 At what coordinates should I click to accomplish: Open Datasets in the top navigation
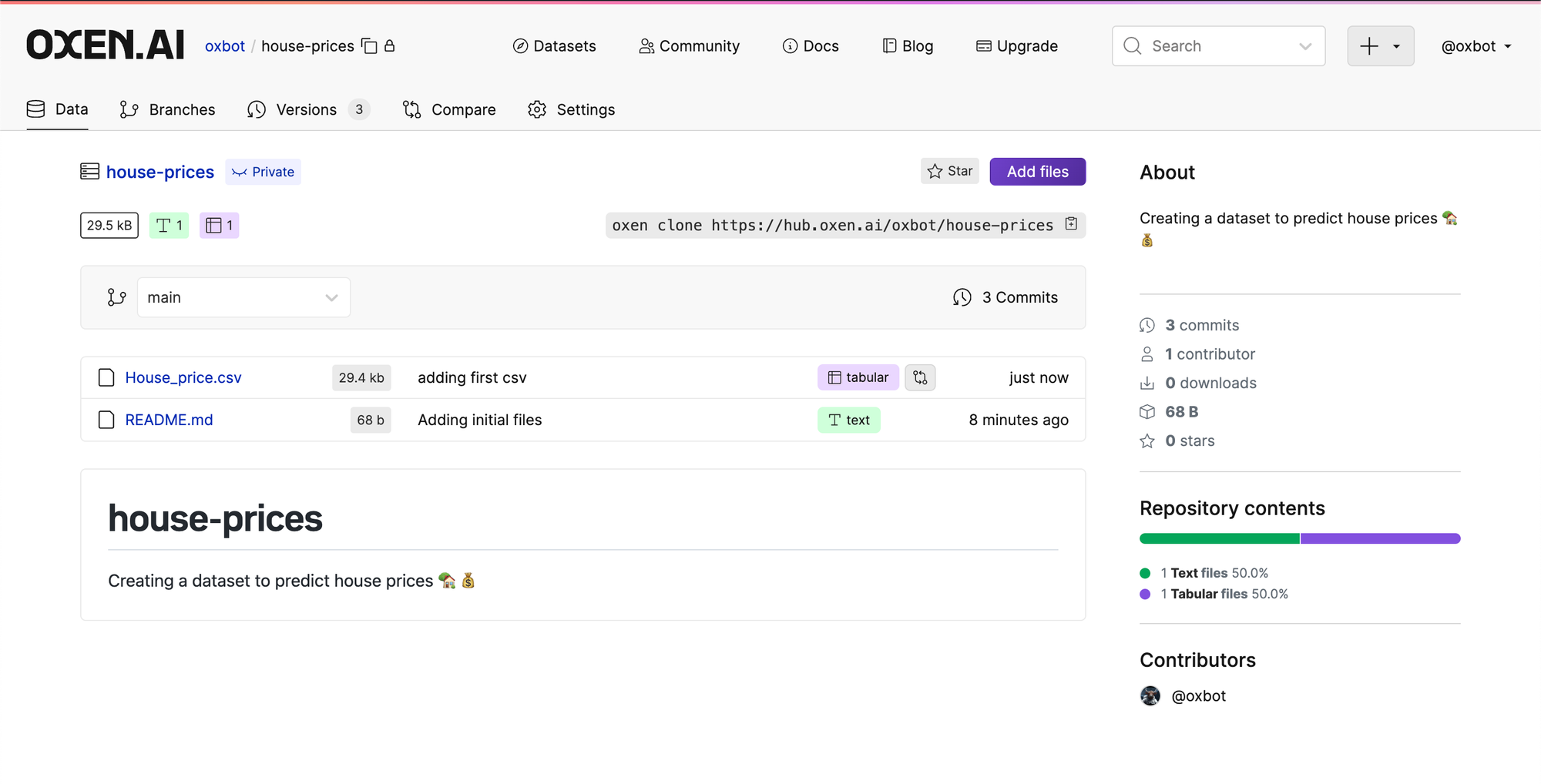click(x=554, y=46)
